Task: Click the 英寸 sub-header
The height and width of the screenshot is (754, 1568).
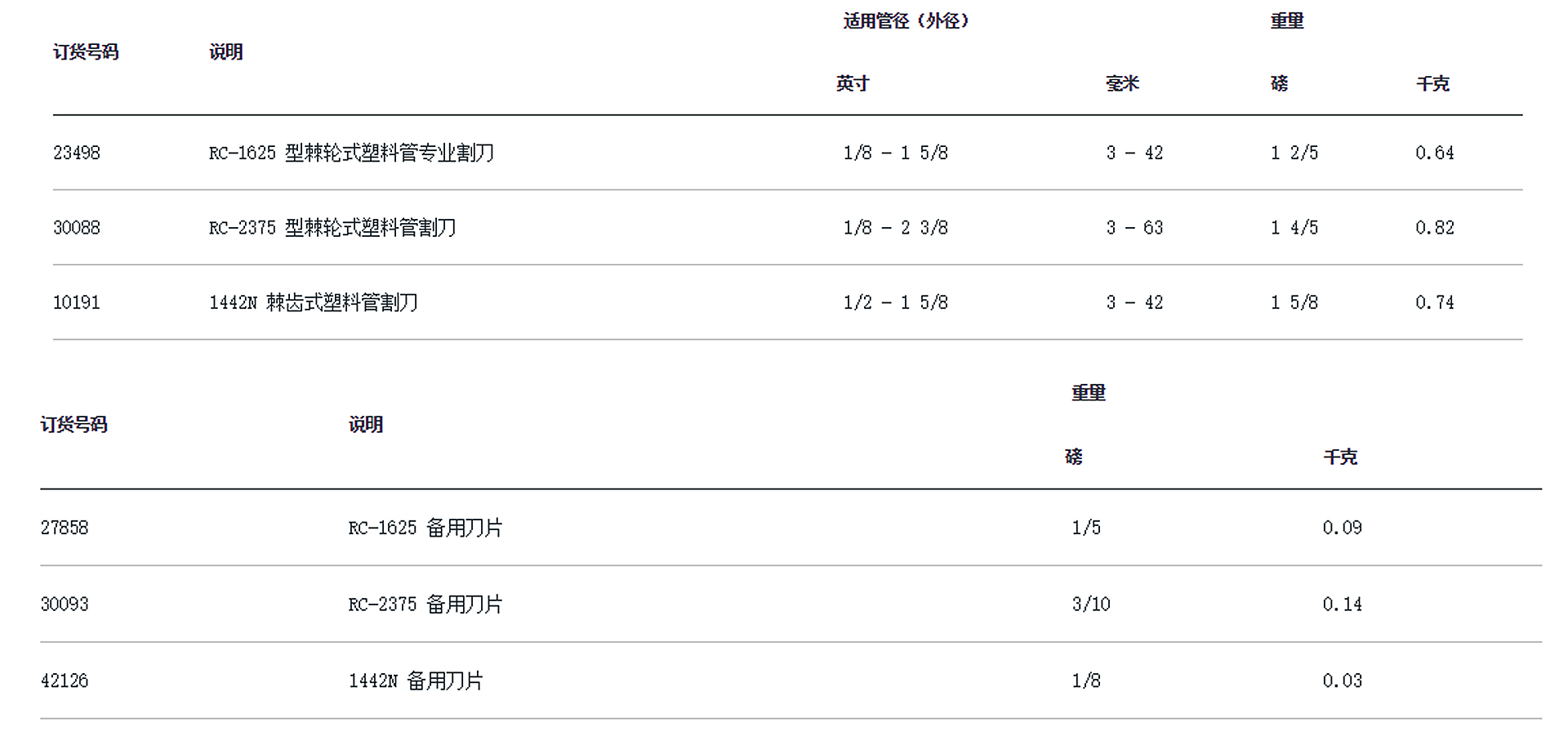Action: pyautogui.click(x=853, y=83)
